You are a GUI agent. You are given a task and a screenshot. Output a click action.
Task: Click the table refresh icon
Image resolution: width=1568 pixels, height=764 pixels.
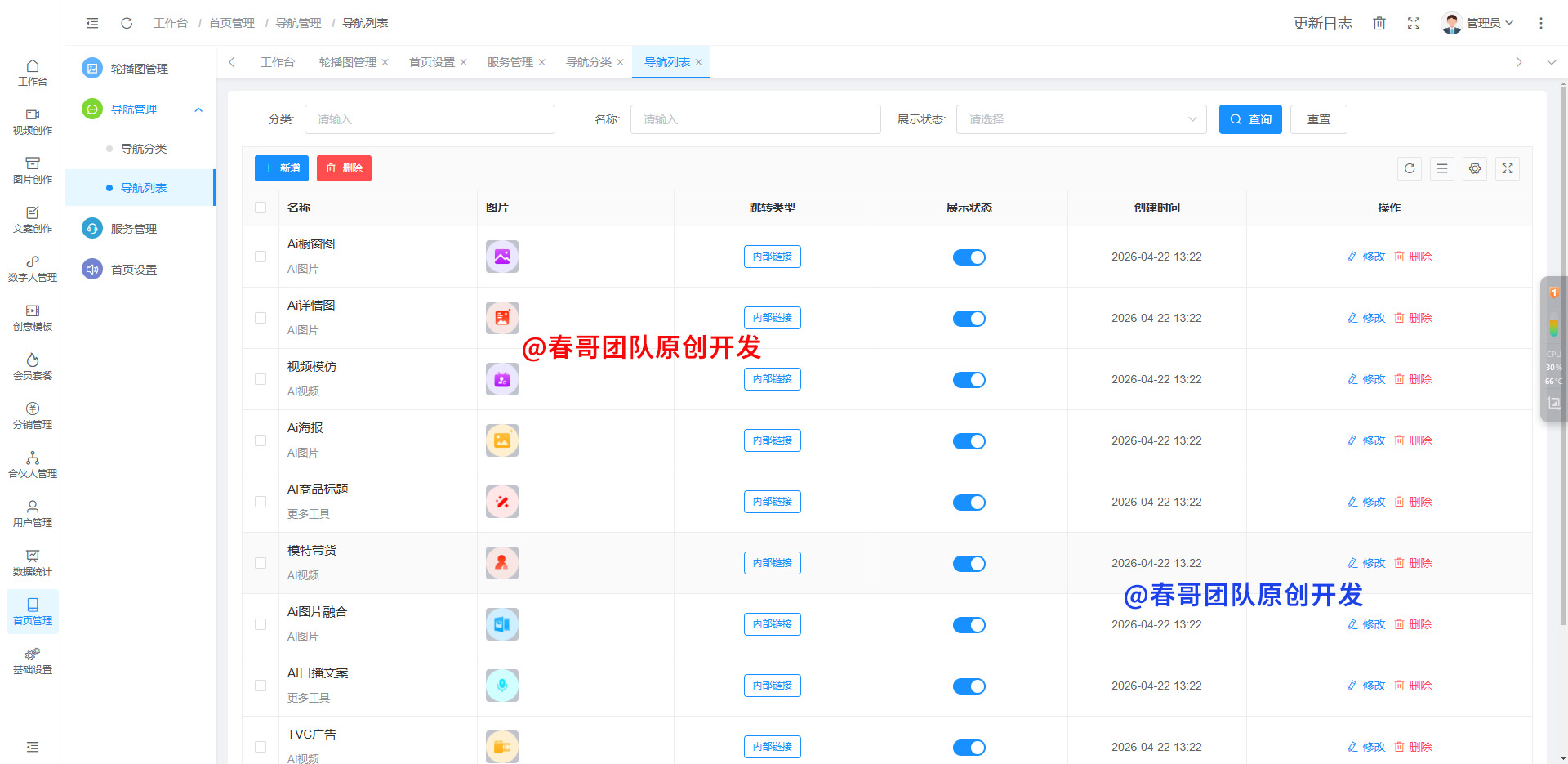pyautogui.click(x=1410, y=168)
